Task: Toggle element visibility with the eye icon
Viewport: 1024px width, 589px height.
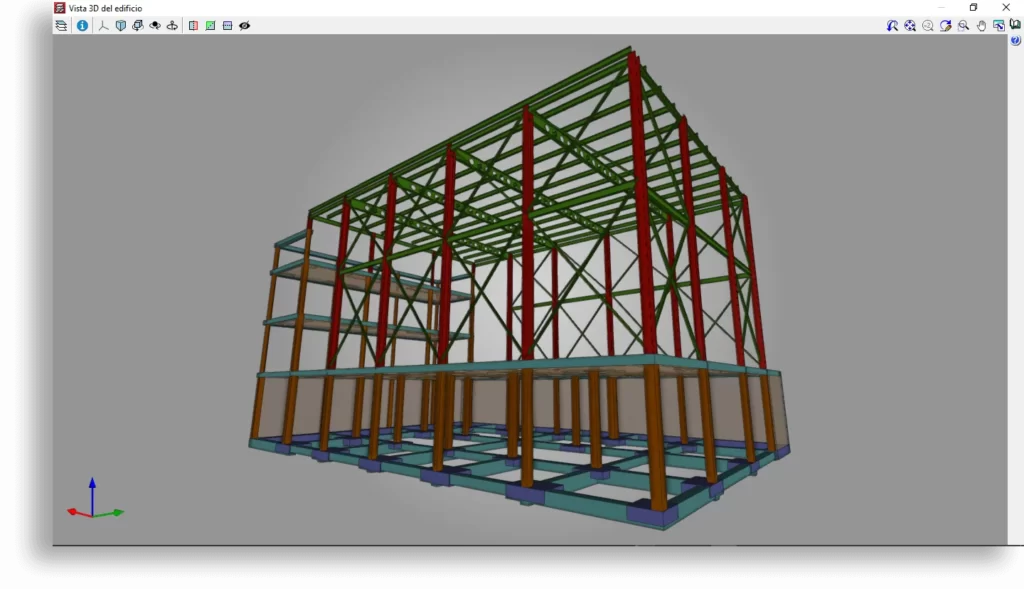Action: click(x=244, y=25)
